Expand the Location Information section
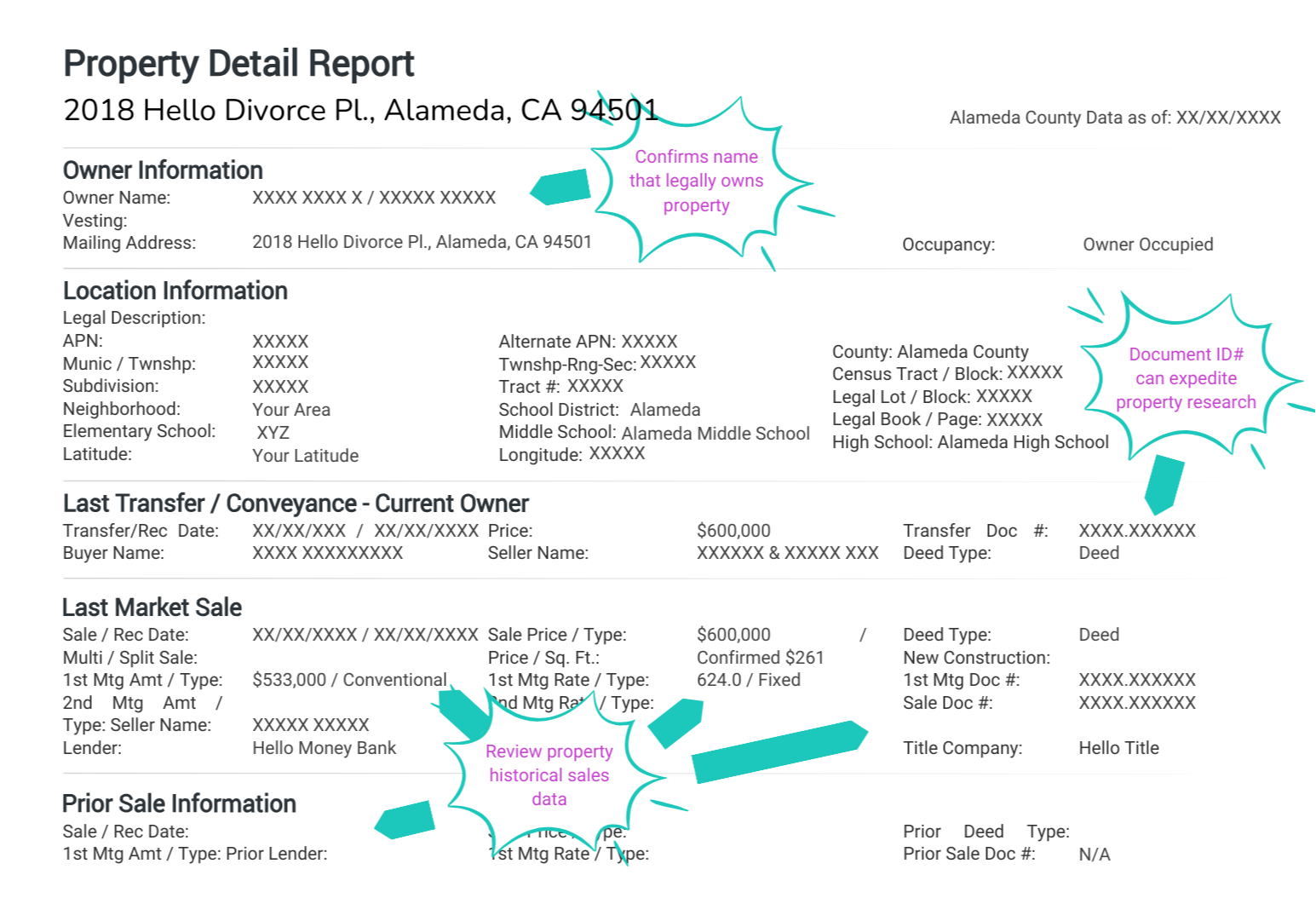The image size is (1316, 898). tap(175, 291)
